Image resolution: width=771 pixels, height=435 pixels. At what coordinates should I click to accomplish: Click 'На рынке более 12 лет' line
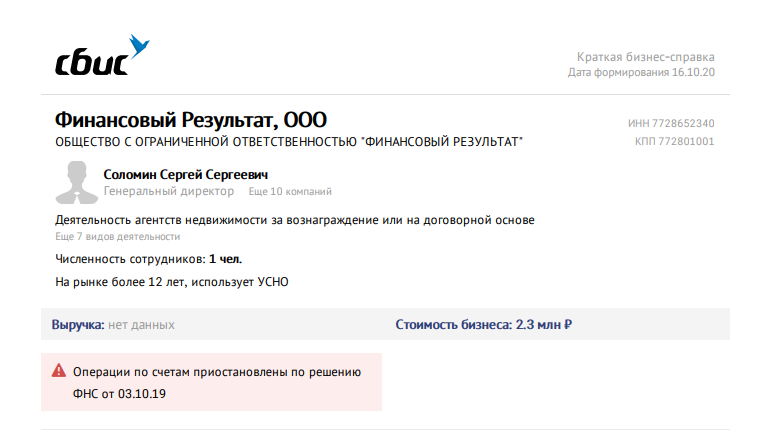point(172,282)
